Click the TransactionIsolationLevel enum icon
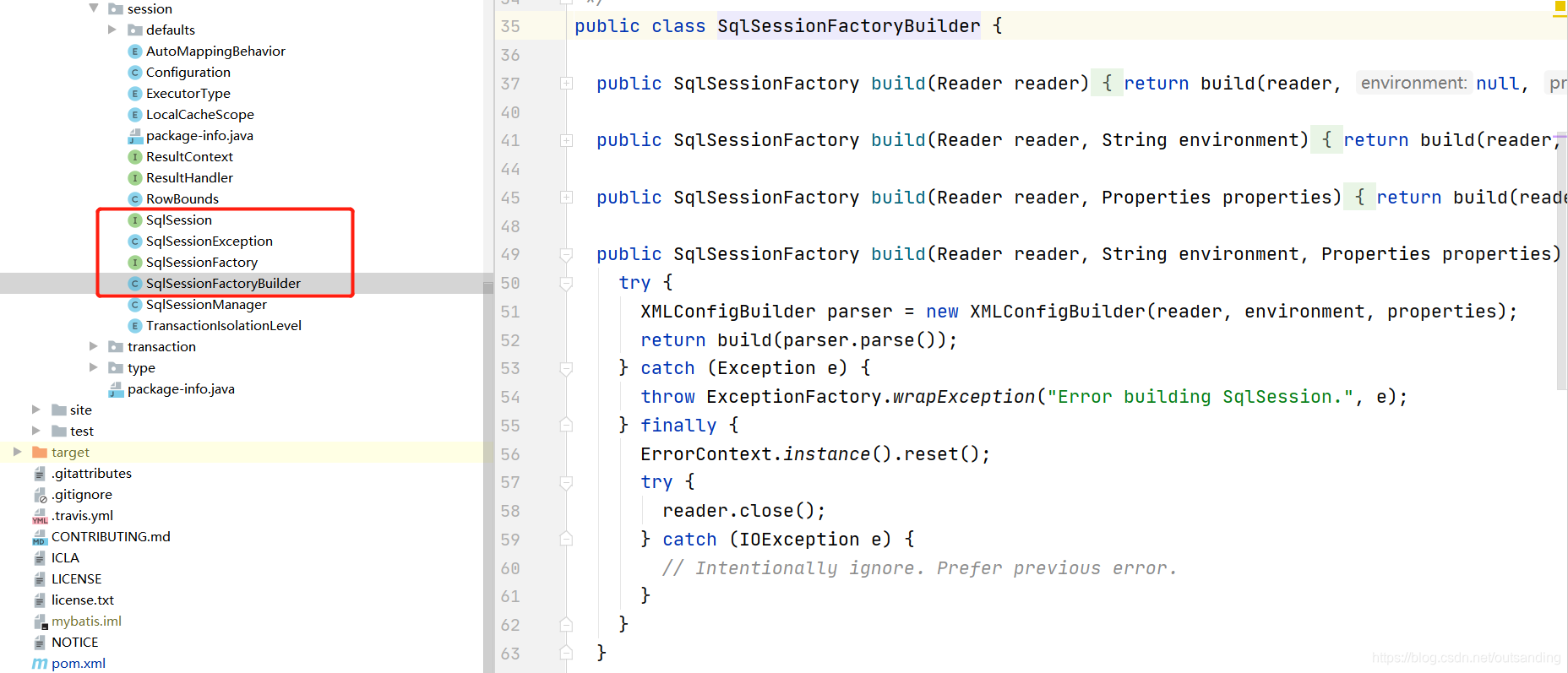Screen dimensions: 1568x673 pyautogui.click(x=134, y=326)
